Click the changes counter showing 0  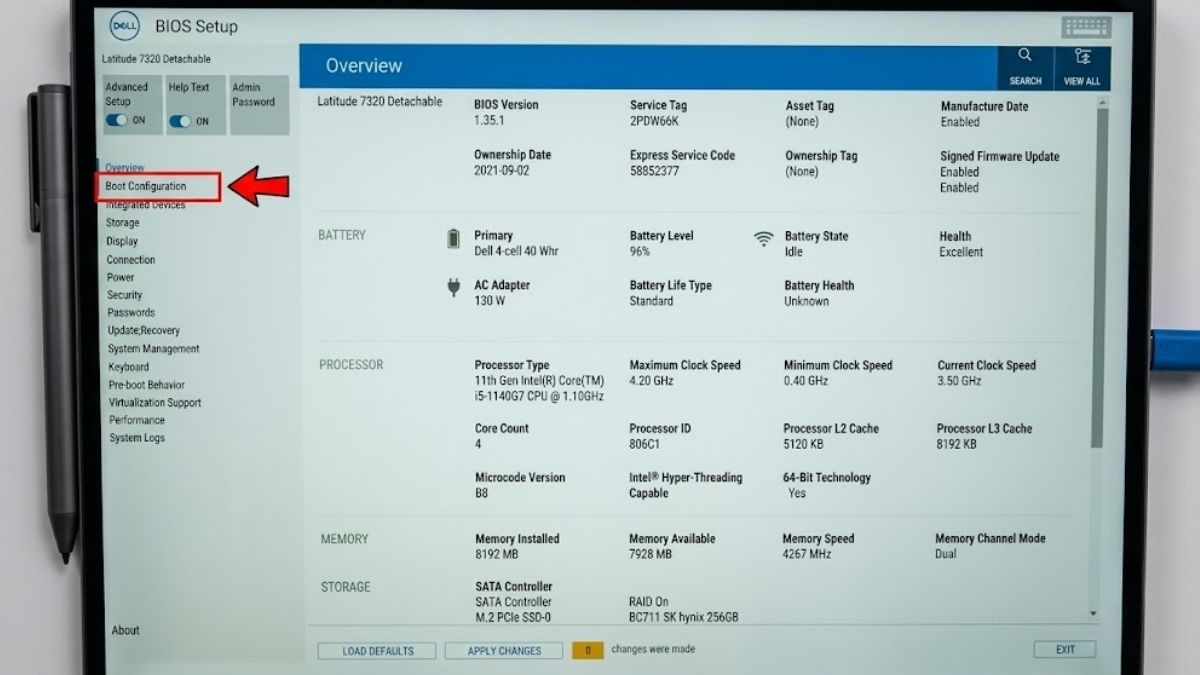click(x=588, y=651)
